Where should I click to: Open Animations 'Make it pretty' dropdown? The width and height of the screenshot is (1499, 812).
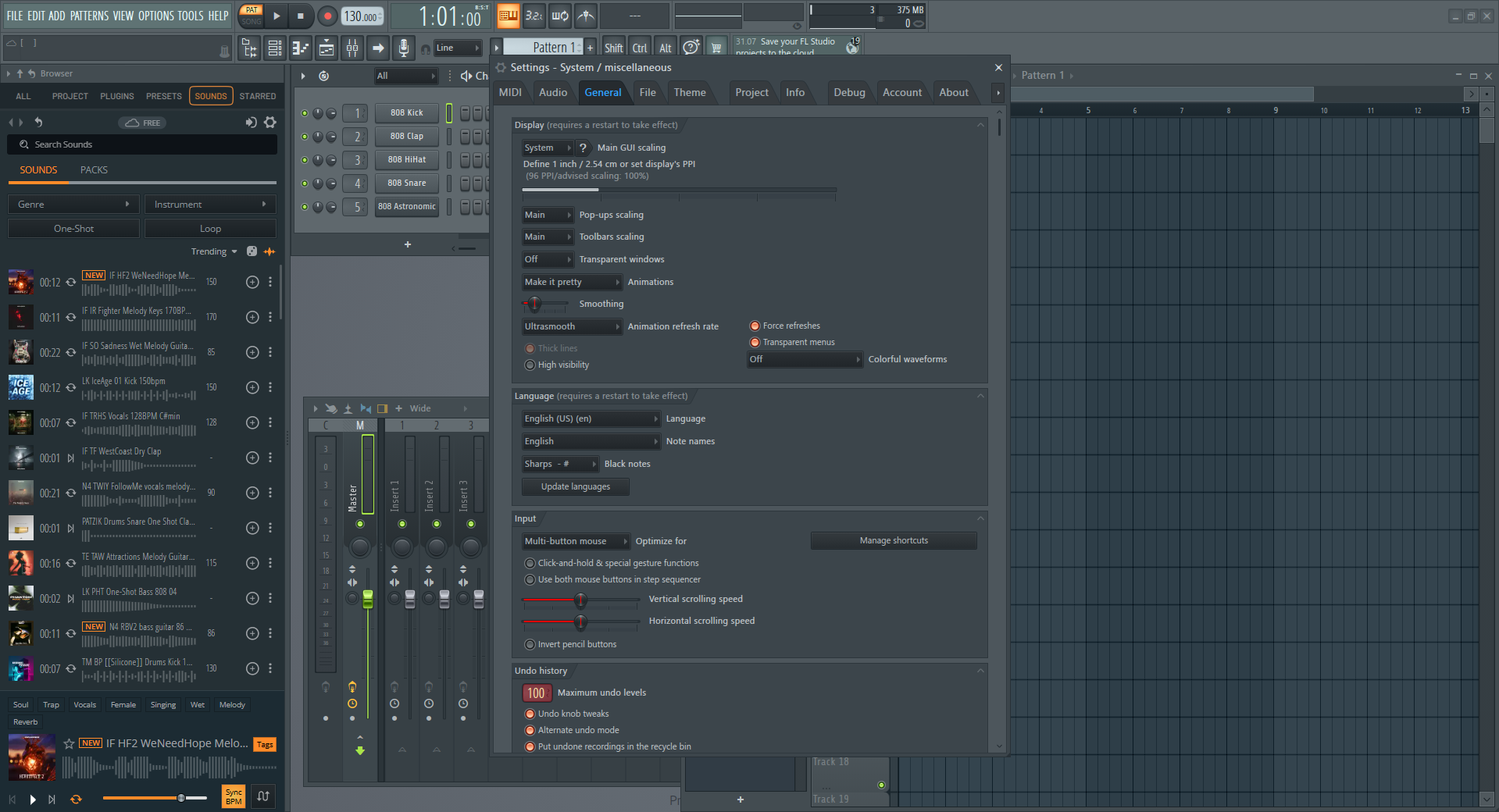coord(572,282)
